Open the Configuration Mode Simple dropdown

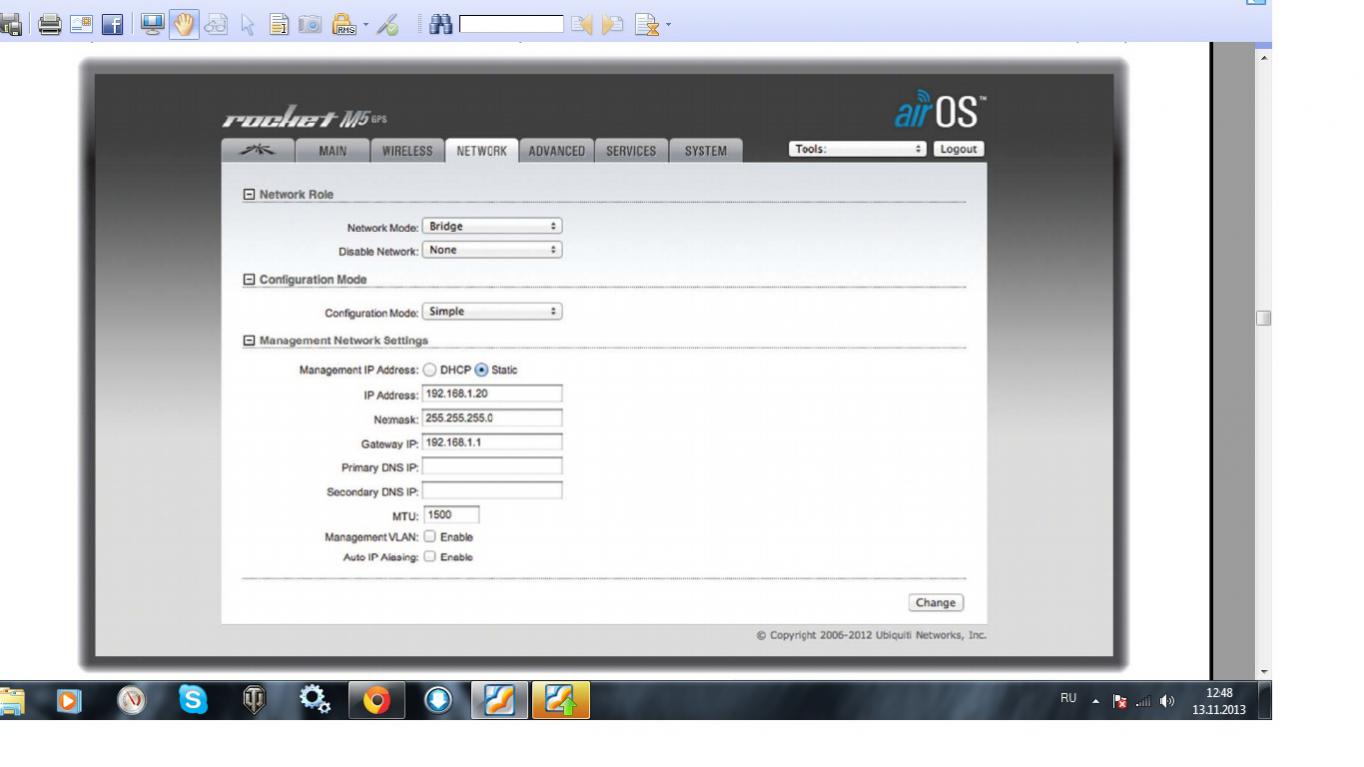pyautogui.click(x=492, y=311)
